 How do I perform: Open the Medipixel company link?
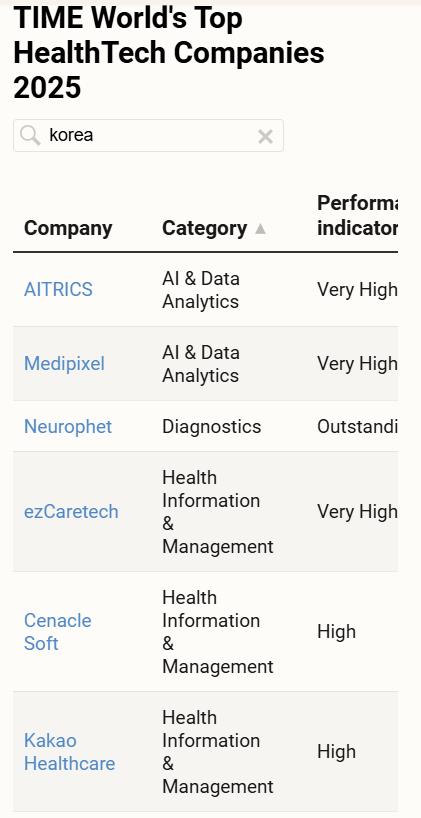[x=64, y=364]
